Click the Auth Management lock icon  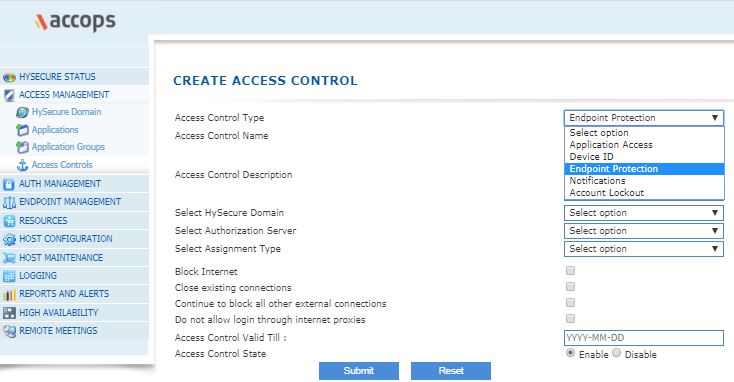pyautogui.click(x=9, y=184)
